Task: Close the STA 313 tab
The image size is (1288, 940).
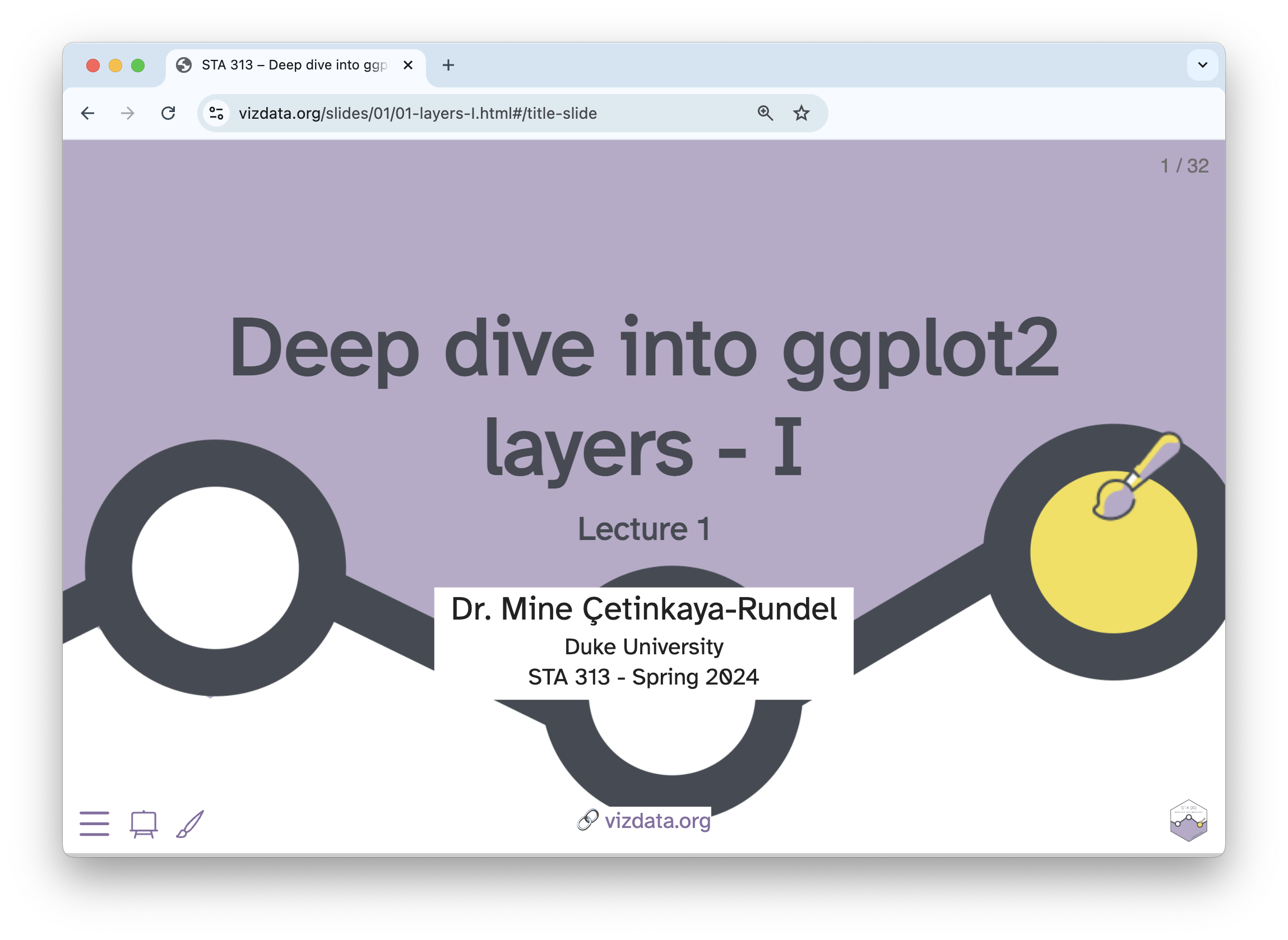Action: (407, 65)
